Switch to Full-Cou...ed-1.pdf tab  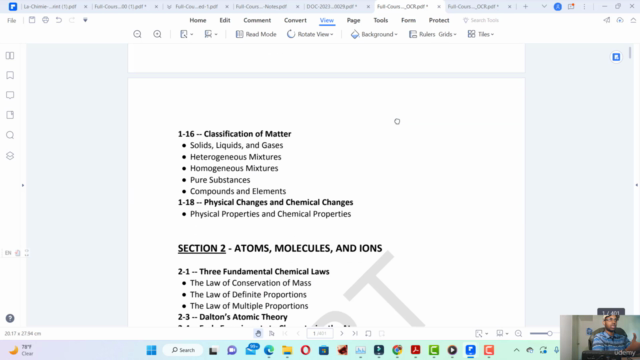point(196,7)
